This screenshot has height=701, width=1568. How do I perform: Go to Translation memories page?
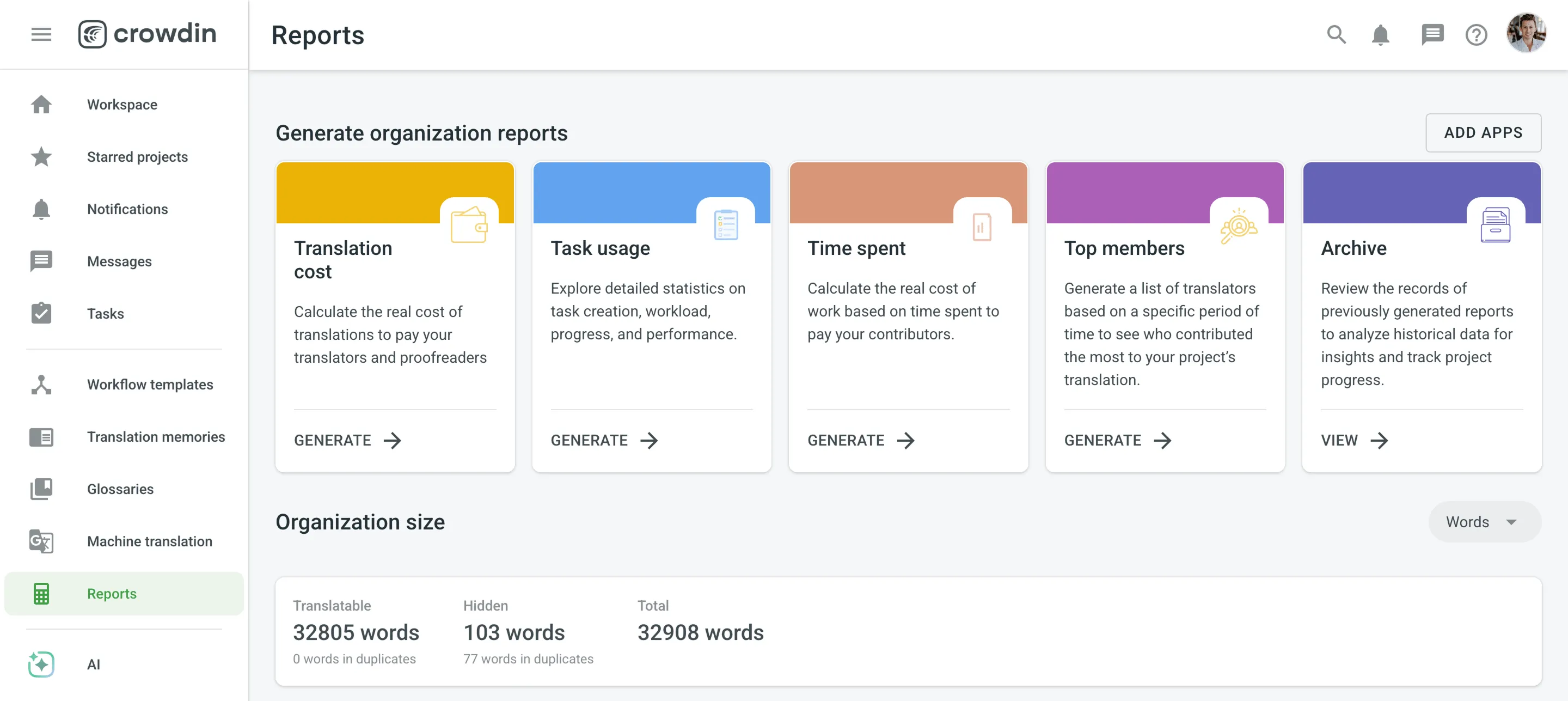tap(156, 437)
